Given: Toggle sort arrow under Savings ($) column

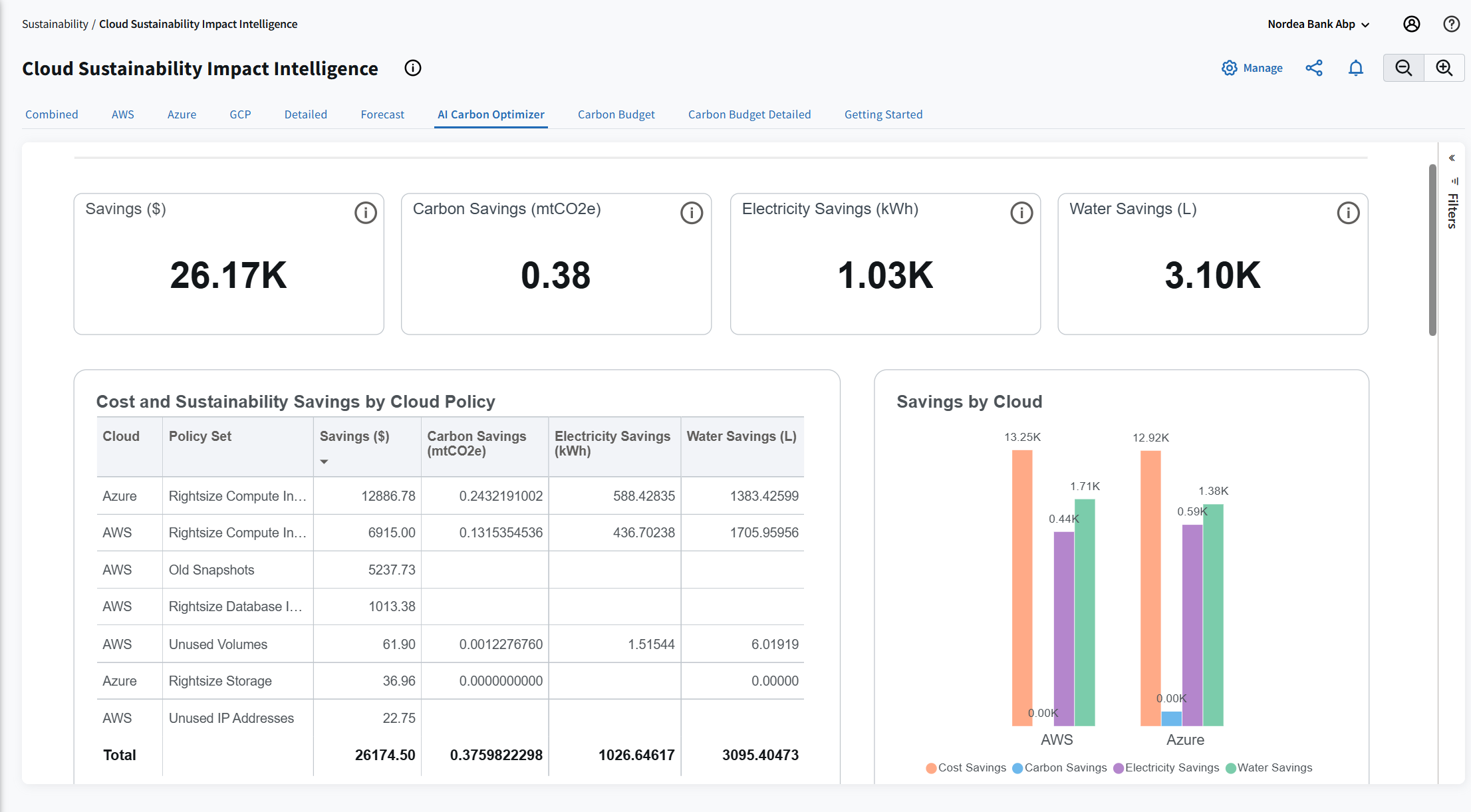Looking at the screenshot, I should (x=324, y=462).
